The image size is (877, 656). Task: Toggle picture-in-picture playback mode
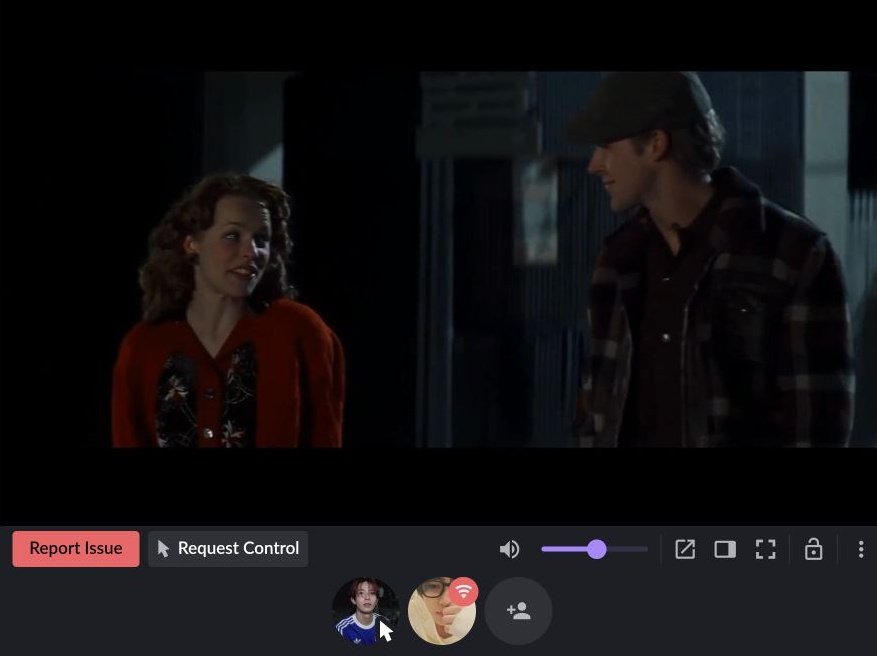tap(724, 548)
